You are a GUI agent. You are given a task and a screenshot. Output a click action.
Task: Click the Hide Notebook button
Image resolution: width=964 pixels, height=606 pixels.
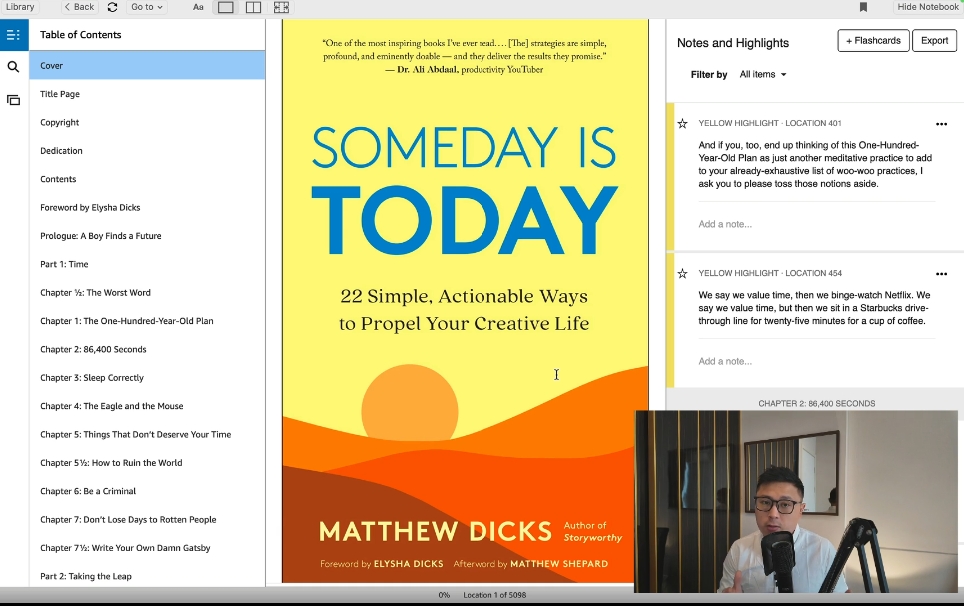(928, 7)
